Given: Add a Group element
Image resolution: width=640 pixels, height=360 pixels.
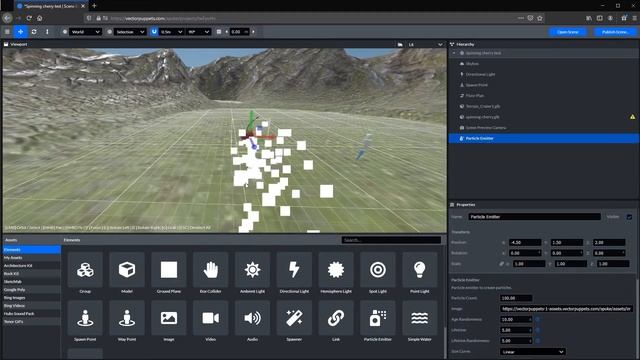Looking at the screenshot, I should (x=85, y=273).
